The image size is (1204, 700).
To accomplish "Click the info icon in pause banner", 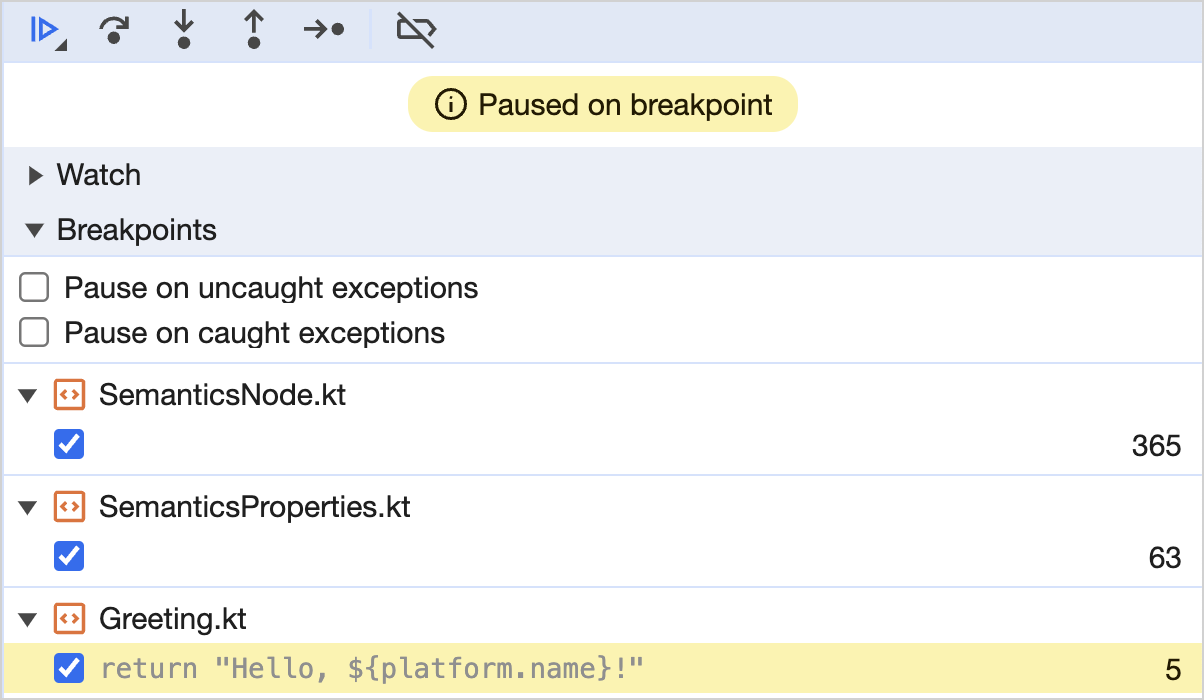I will (x=451, y=104).
